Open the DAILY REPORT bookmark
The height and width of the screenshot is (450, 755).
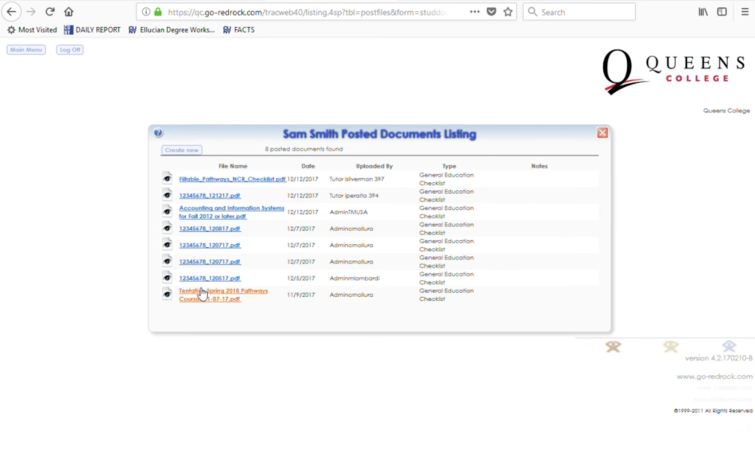(92, 30)
